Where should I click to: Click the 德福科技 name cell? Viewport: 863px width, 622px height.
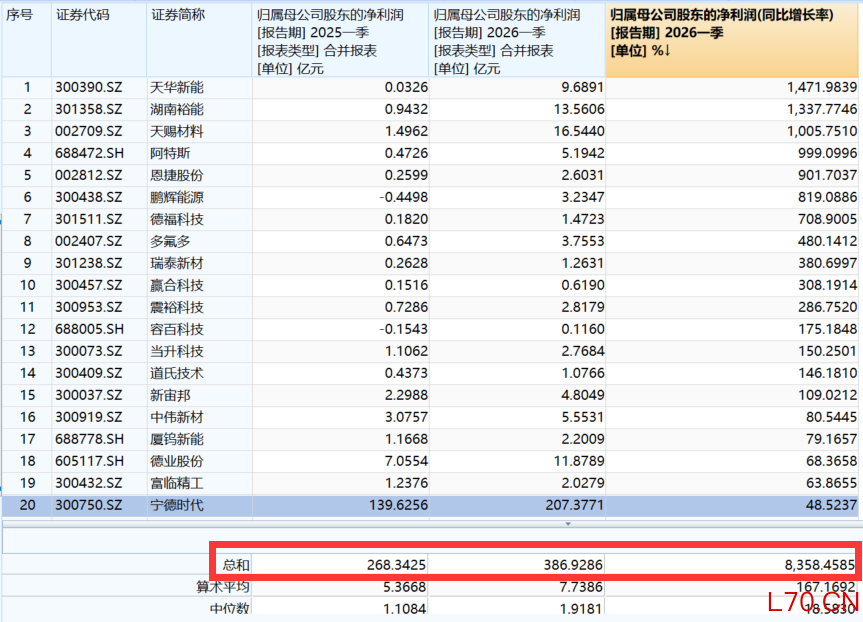point(177,220)
